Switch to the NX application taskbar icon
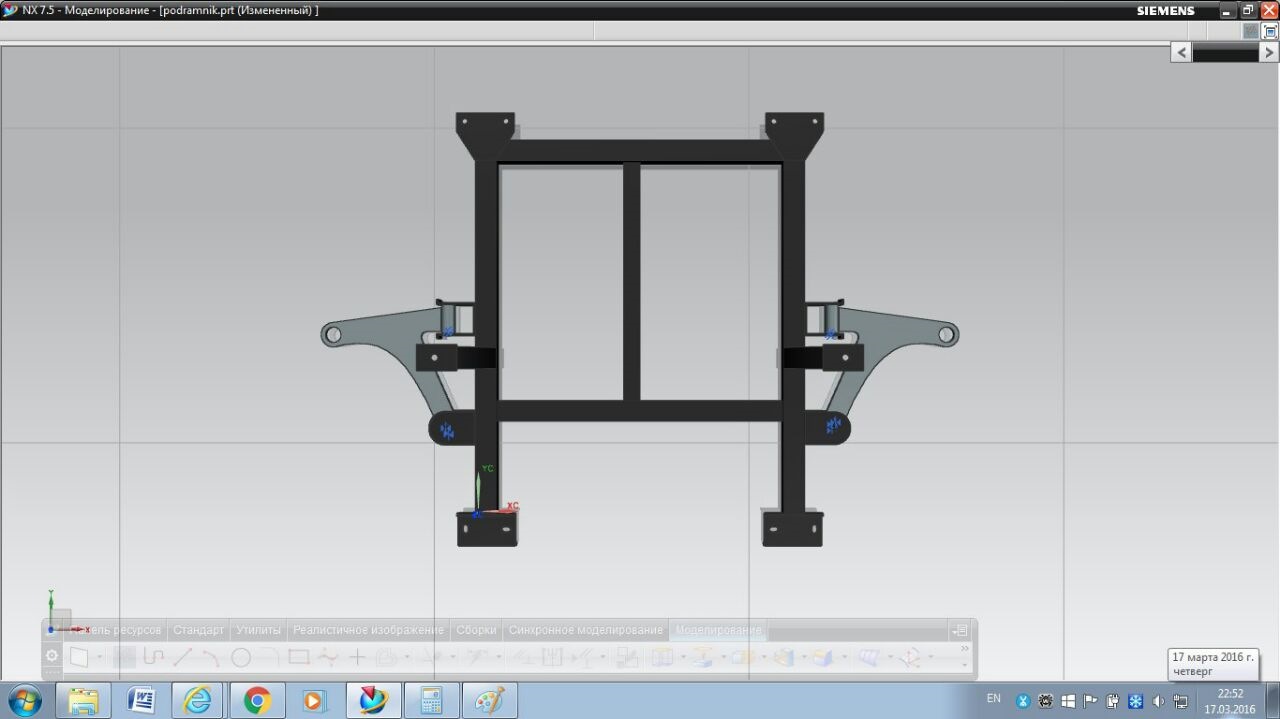1280x719 pixels. coord(373,701)
